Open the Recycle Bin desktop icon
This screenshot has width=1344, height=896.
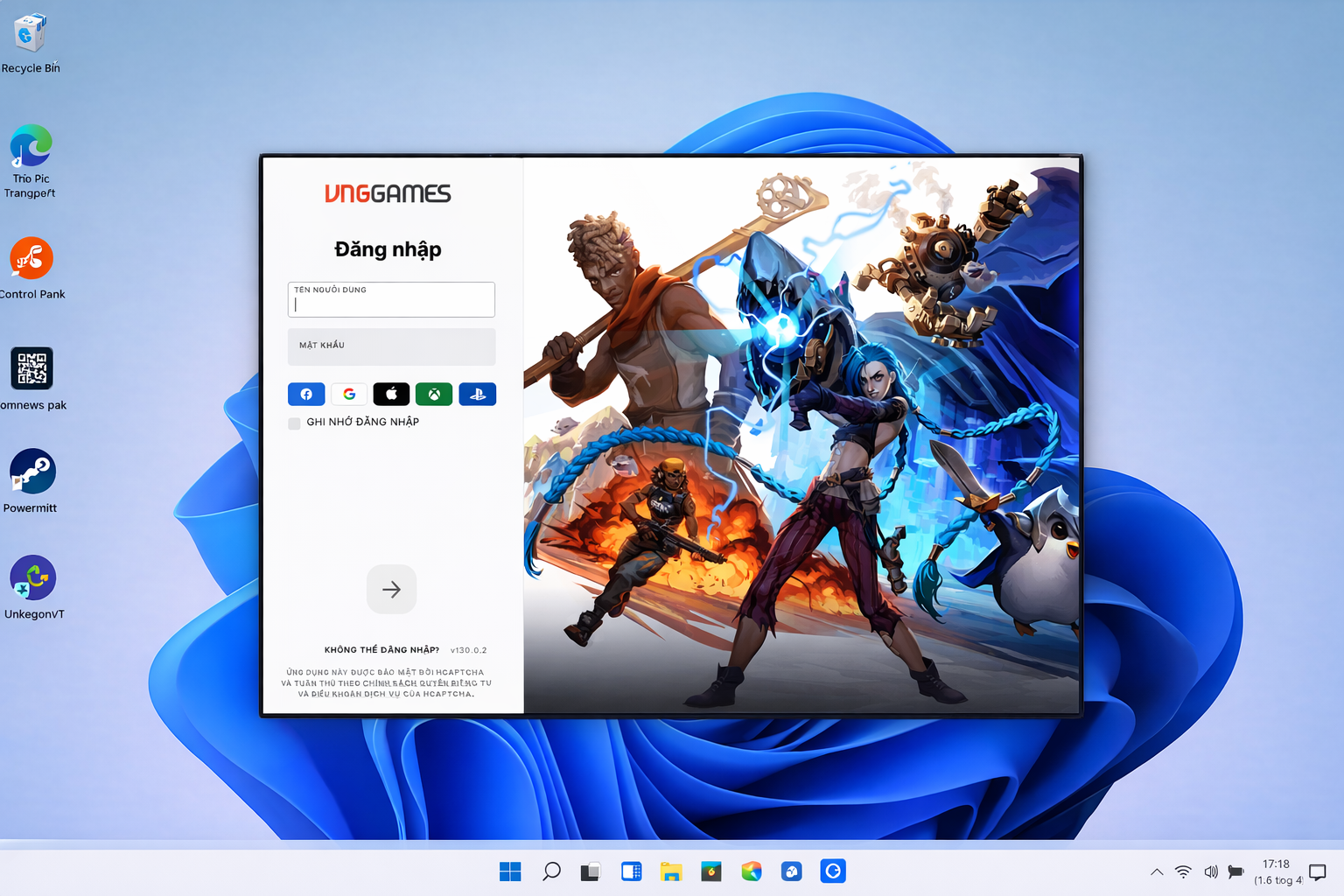[x=31, y=35]
